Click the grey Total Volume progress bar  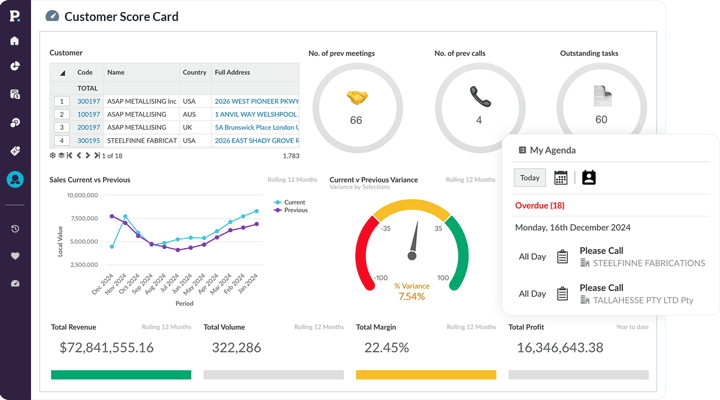[x=273, y=375]
